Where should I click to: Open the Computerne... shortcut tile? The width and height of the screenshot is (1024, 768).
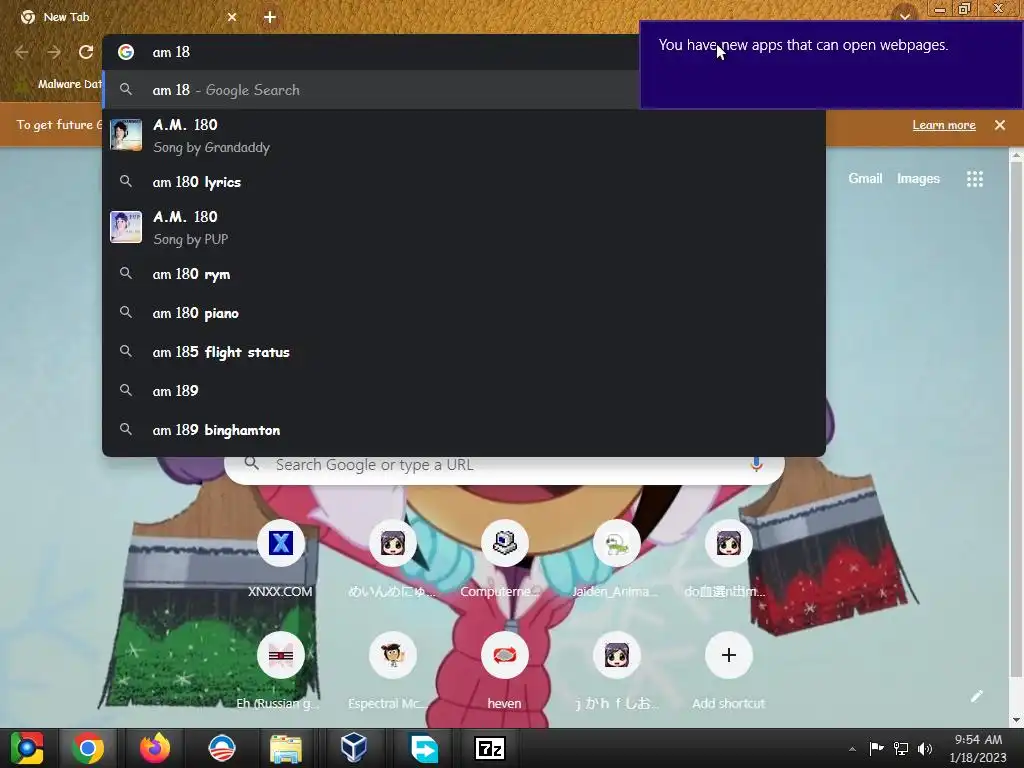[504, 559]
